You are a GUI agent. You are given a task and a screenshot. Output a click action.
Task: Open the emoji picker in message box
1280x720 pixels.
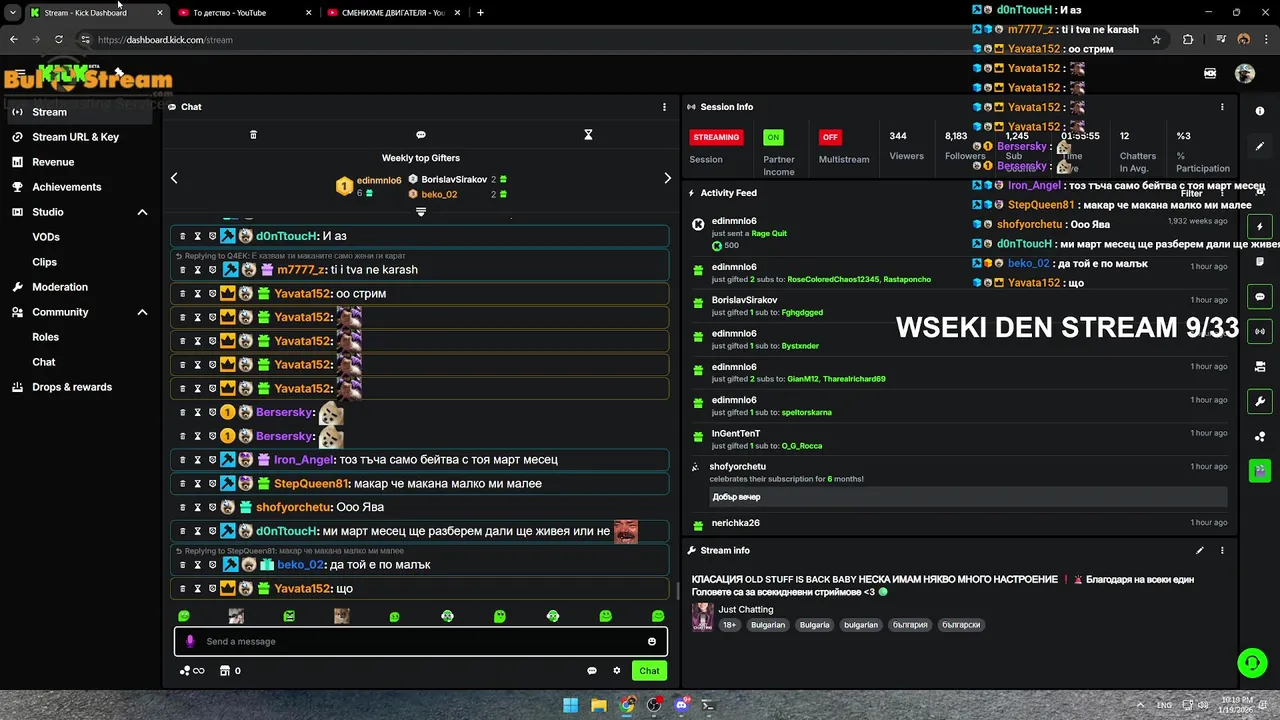pyautogui.click(x=652, y=642)
